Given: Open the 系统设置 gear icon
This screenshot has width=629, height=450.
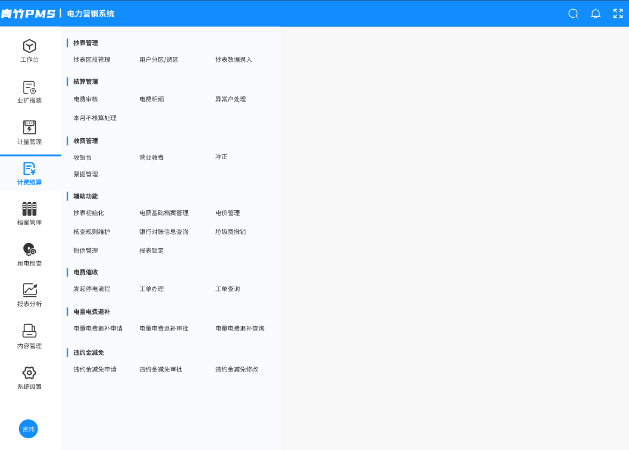Looking at the screenshot, I should click(29, 373).
